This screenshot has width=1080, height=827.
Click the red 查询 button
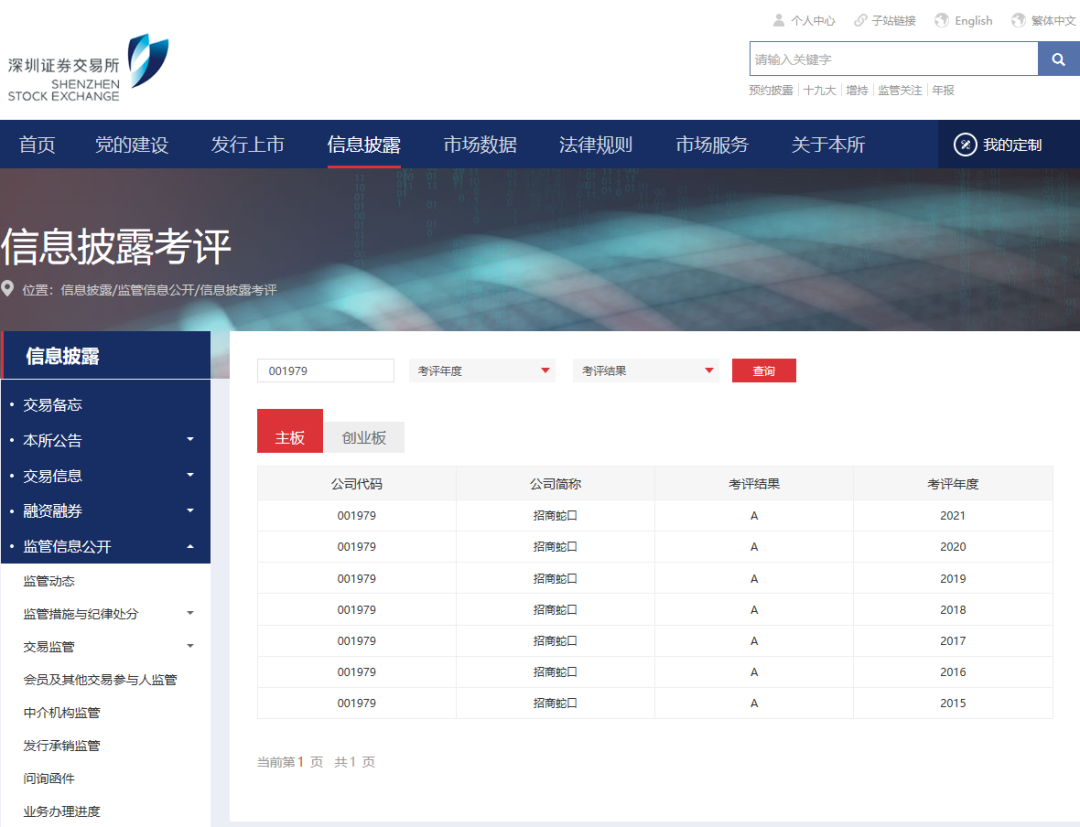click(x=764, y=370)
